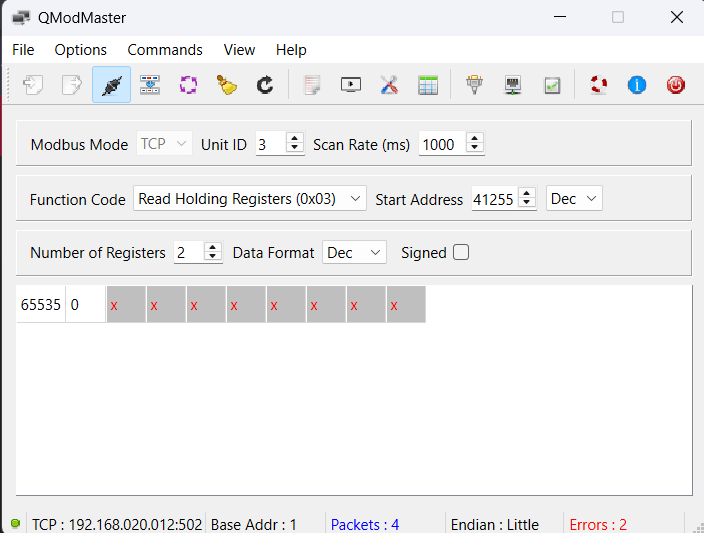The width and height of the screenshot is (704, 533).
Task: Open the View menu
Action: [x=239, y=49]
